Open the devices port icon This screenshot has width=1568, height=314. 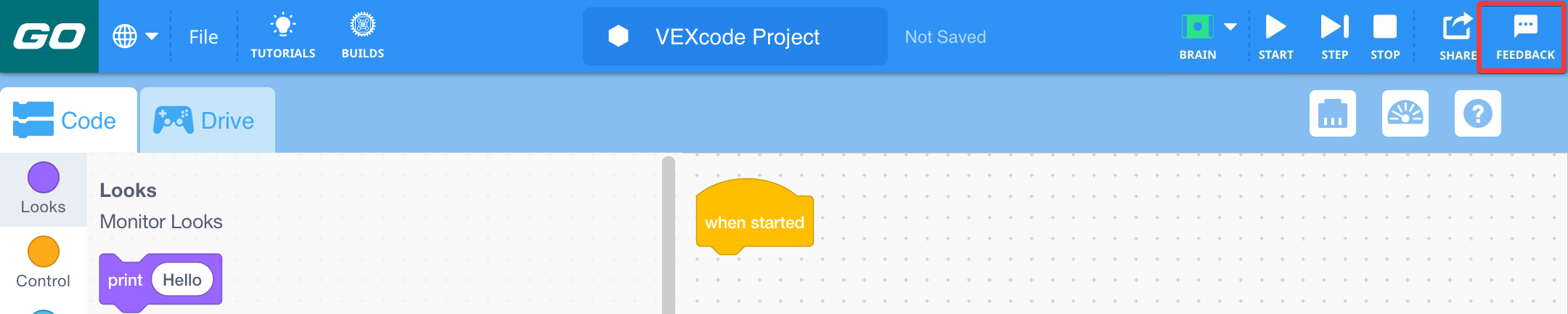coord(1332,113)
